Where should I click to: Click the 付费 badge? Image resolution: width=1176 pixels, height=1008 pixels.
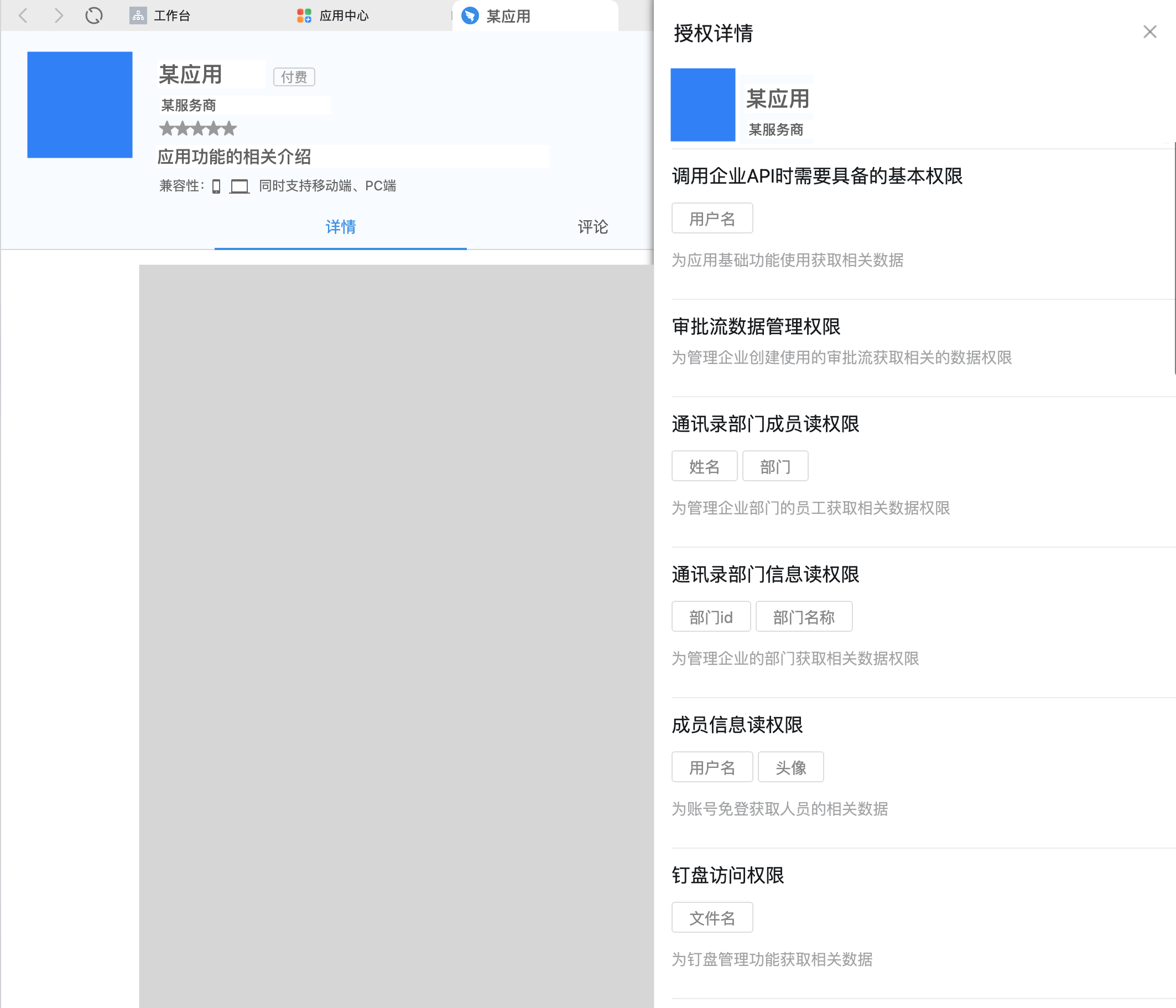coord(294,76)
